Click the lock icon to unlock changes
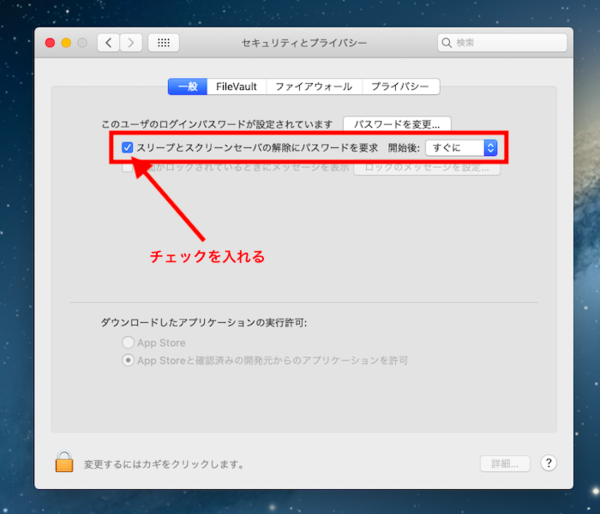Image resolution: width=600 pixels, height=514 pixels. click(64, 462)
